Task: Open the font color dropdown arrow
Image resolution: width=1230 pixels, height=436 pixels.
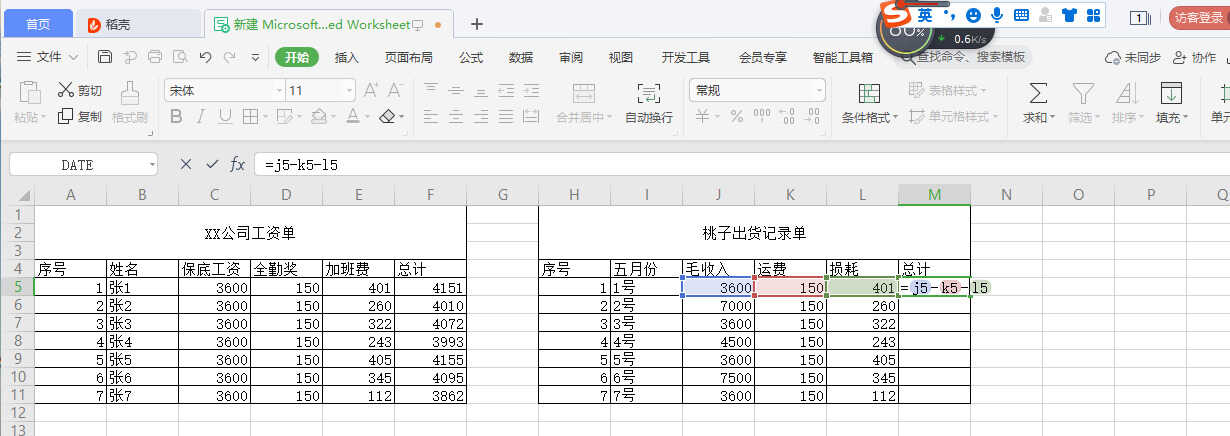Action: tap(367, 116)
